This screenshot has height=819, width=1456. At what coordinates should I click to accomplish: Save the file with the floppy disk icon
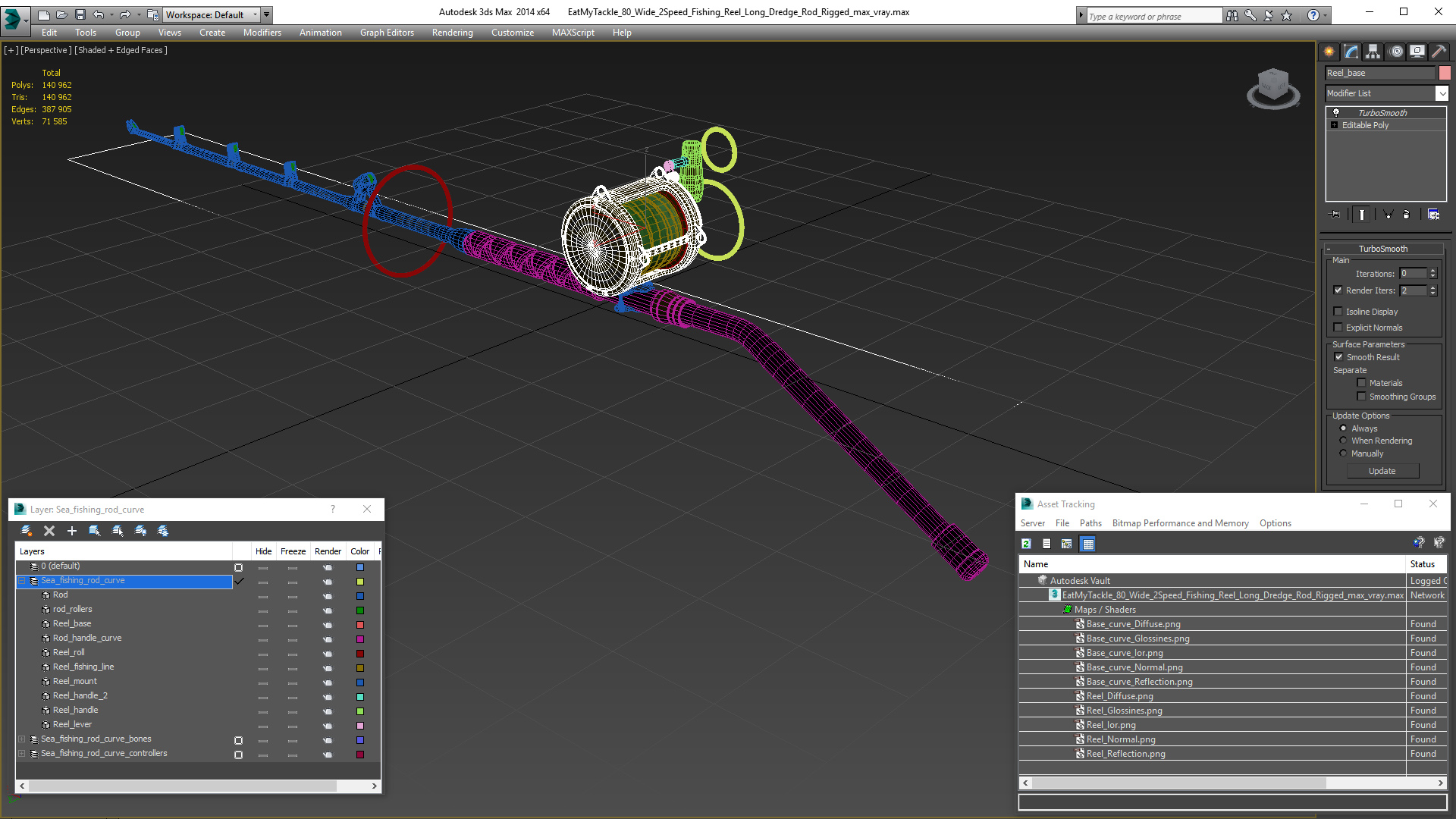(x=80, y=14)
